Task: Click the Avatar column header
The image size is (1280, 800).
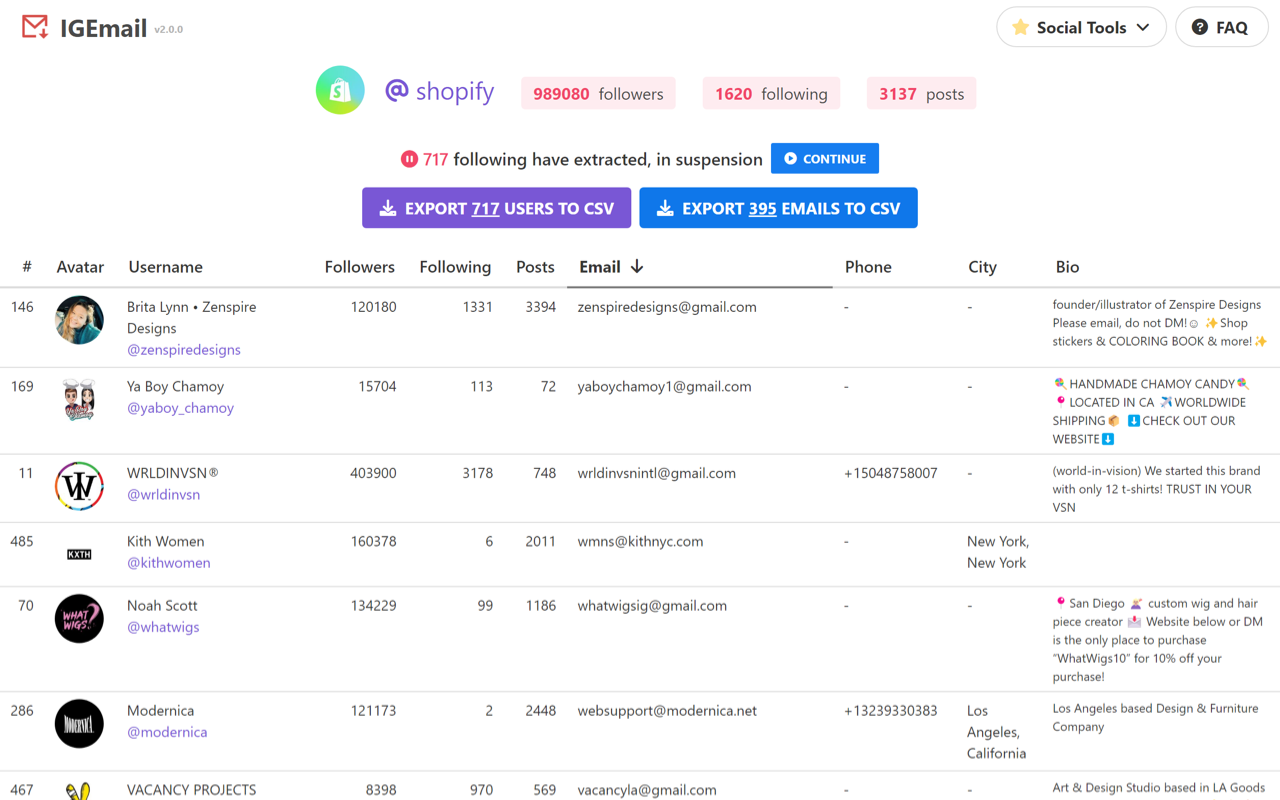Action: (x=80, y=267)
